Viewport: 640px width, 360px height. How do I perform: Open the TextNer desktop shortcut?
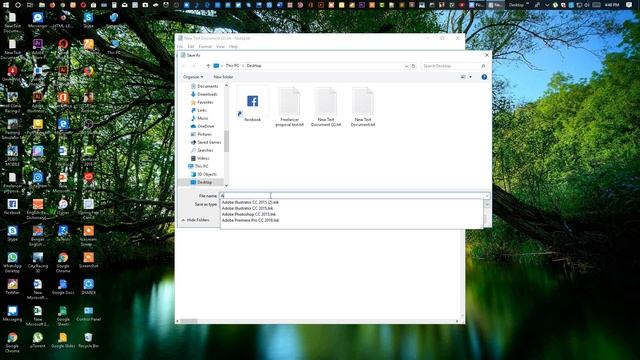[12, 287]
